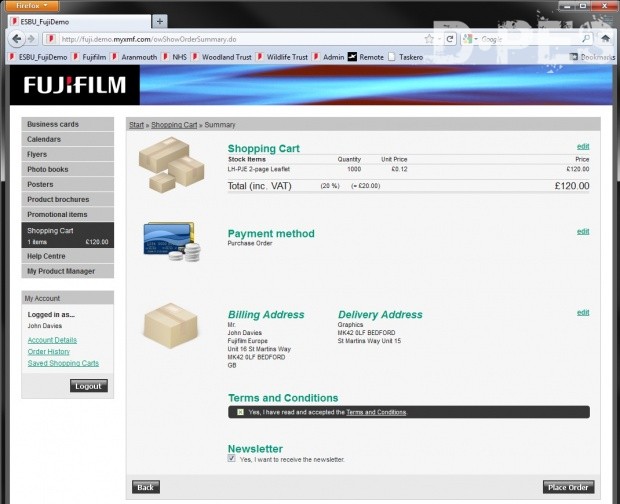Edit the Billing and Delivery addresses
Viewport: 620px width, 504px height.
click(583, 313)
